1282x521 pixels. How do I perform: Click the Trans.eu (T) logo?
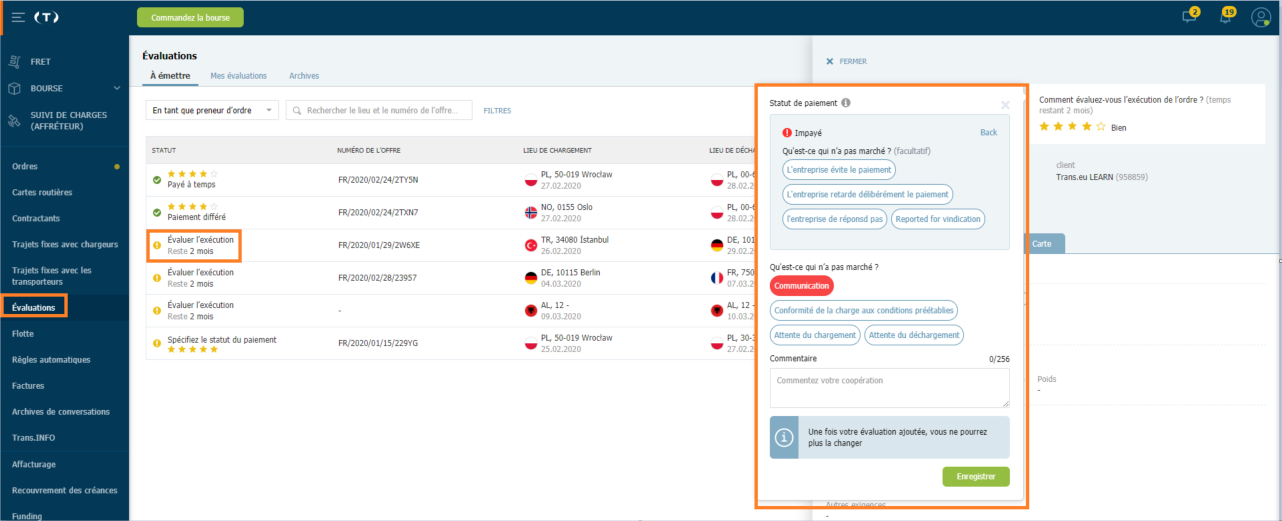46,17
